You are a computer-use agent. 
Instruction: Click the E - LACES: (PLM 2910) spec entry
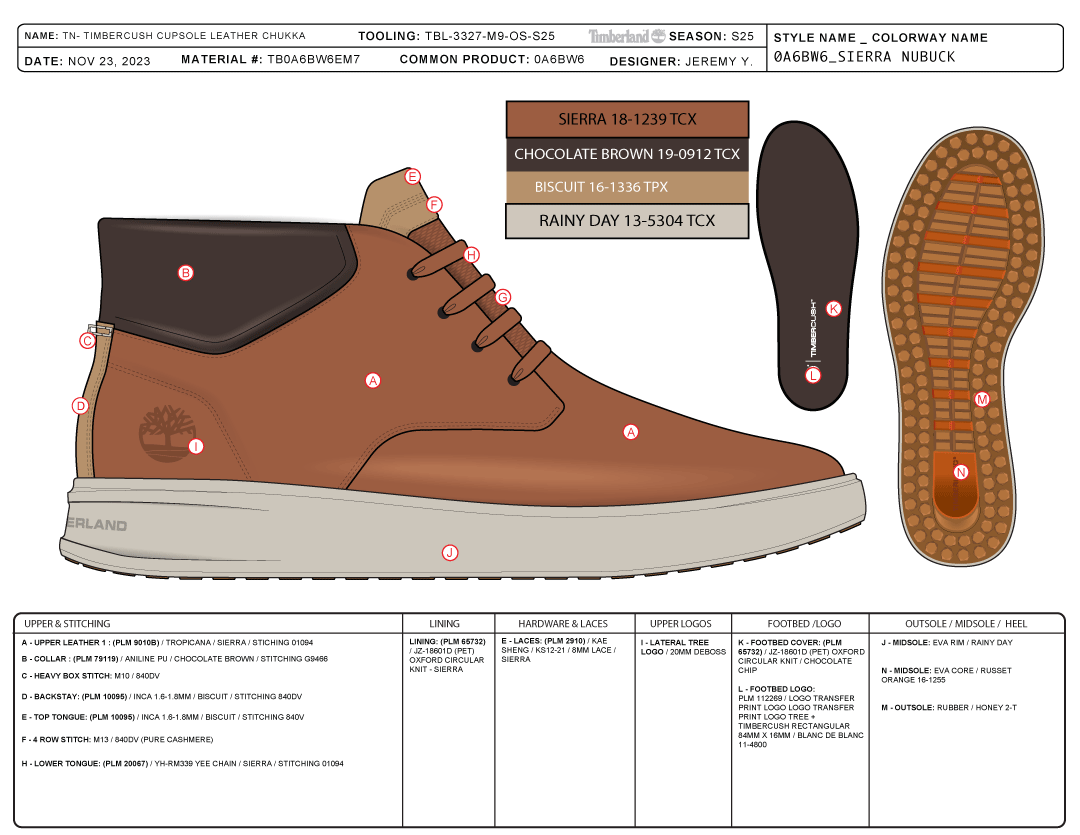[559, 650]
